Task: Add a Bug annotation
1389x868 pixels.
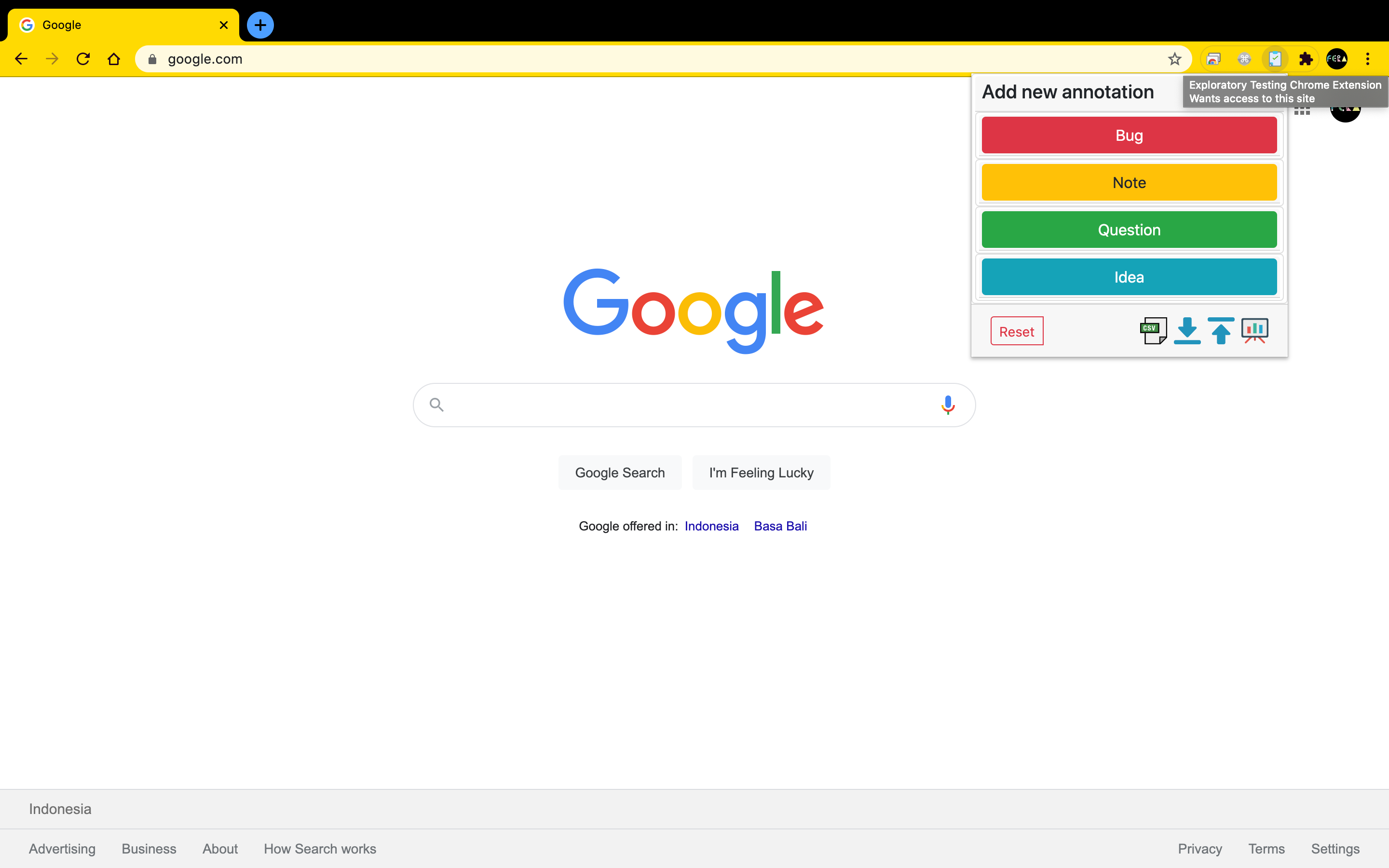Action: click(1129, 136)
